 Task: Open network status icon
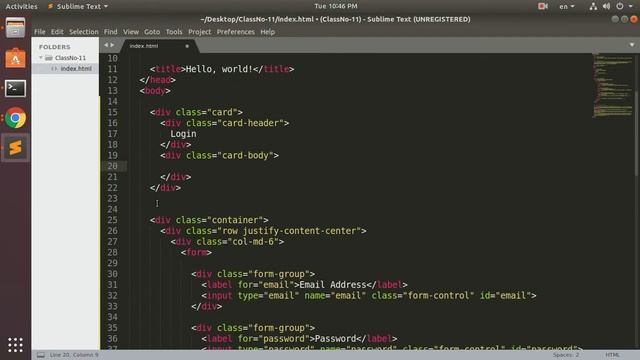(593, 6)
